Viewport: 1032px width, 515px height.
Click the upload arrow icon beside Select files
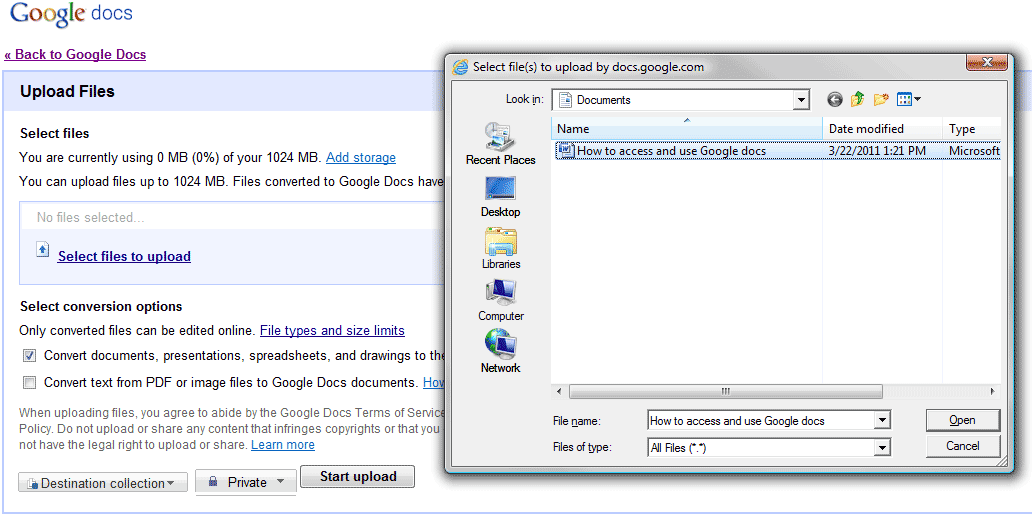[x=42, y=250]
